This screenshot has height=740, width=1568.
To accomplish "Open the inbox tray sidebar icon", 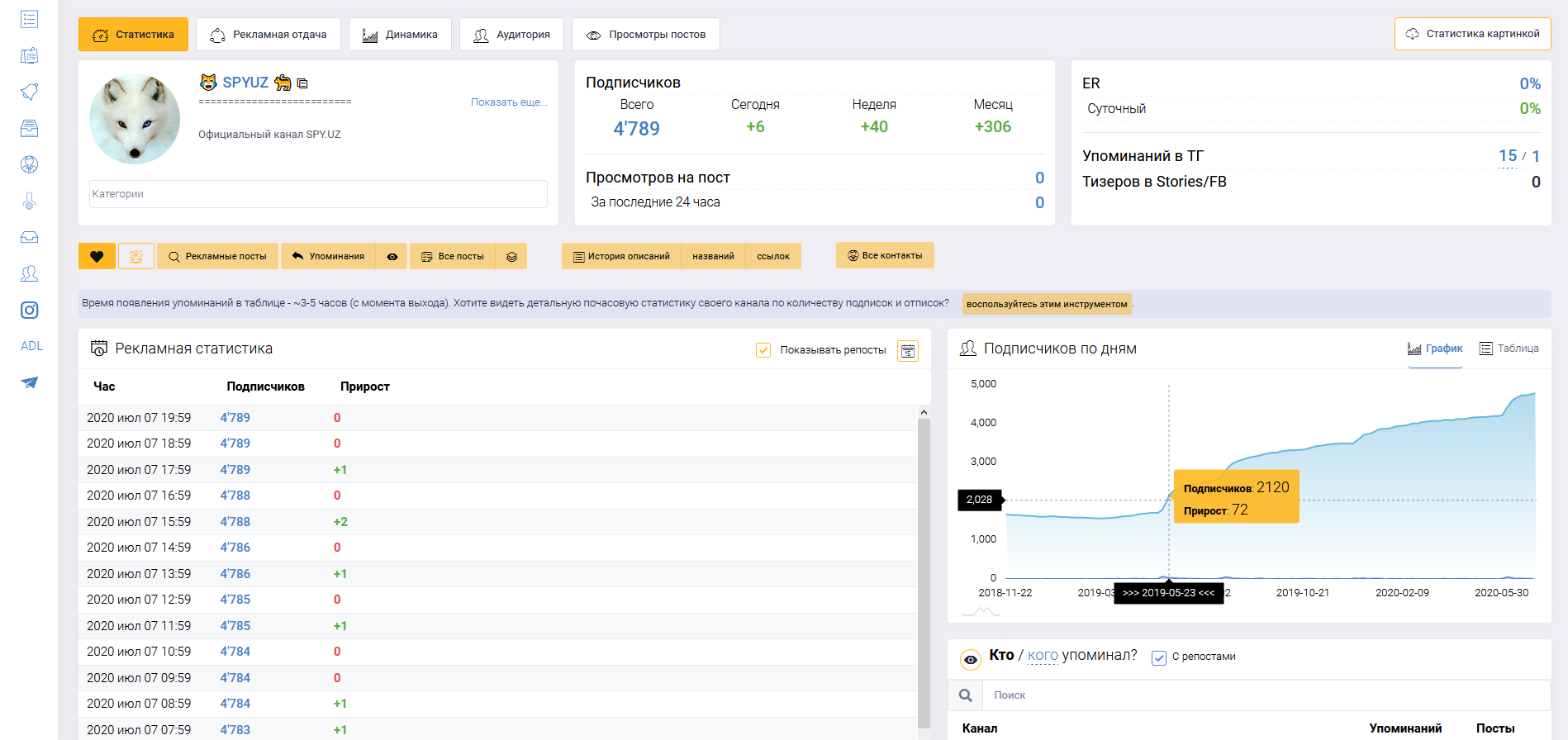I will tap(29, 237).
